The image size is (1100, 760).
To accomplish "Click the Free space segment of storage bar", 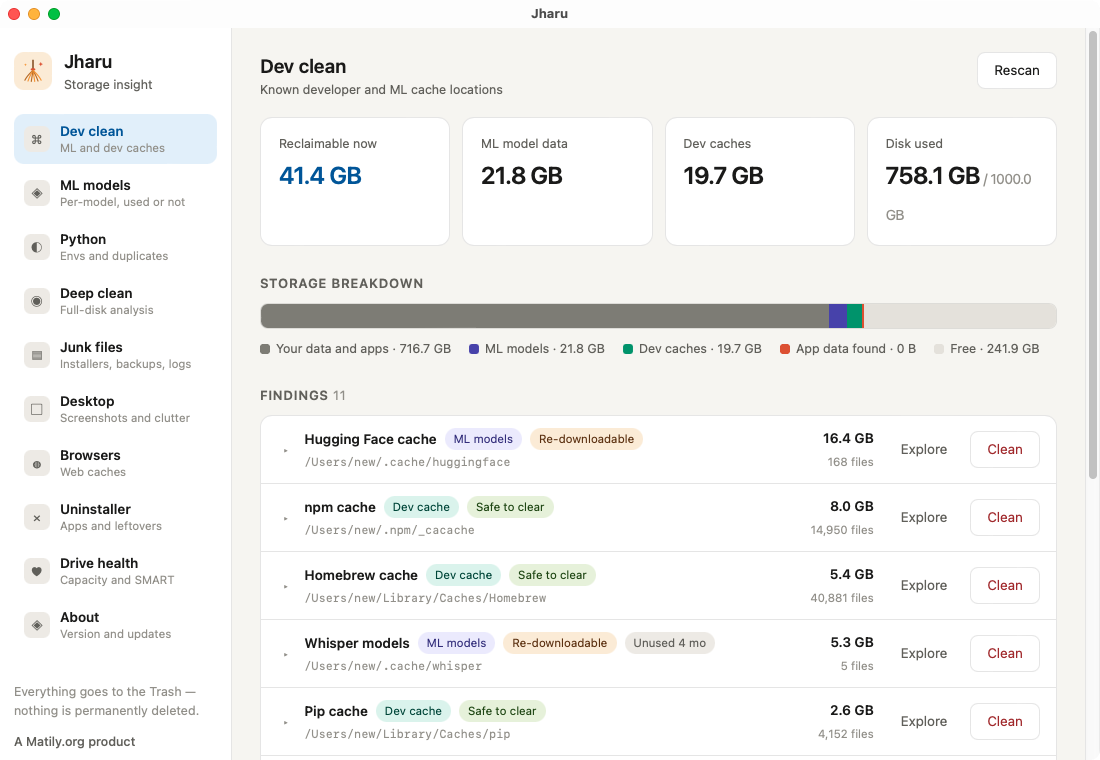I will 960,316.
